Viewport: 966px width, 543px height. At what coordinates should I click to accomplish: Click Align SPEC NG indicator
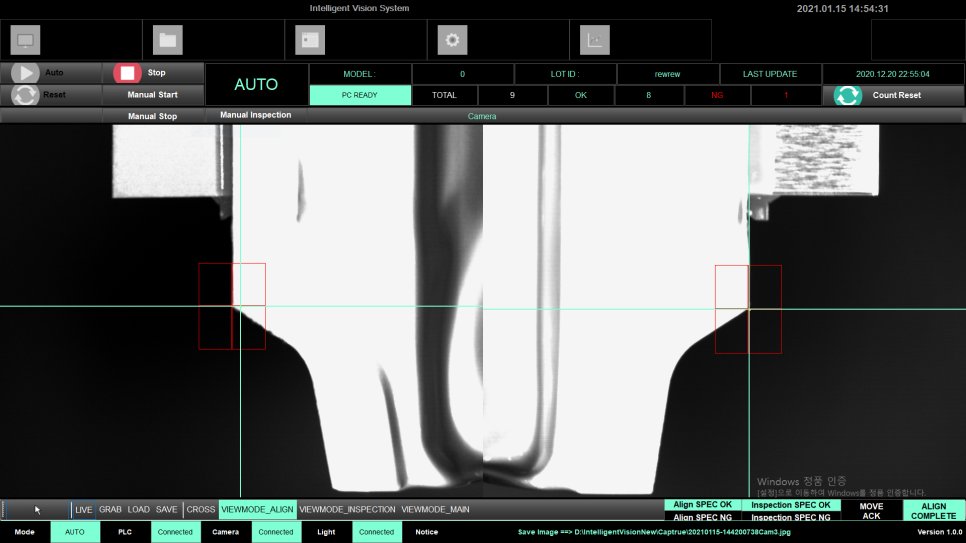coord(702,517)
